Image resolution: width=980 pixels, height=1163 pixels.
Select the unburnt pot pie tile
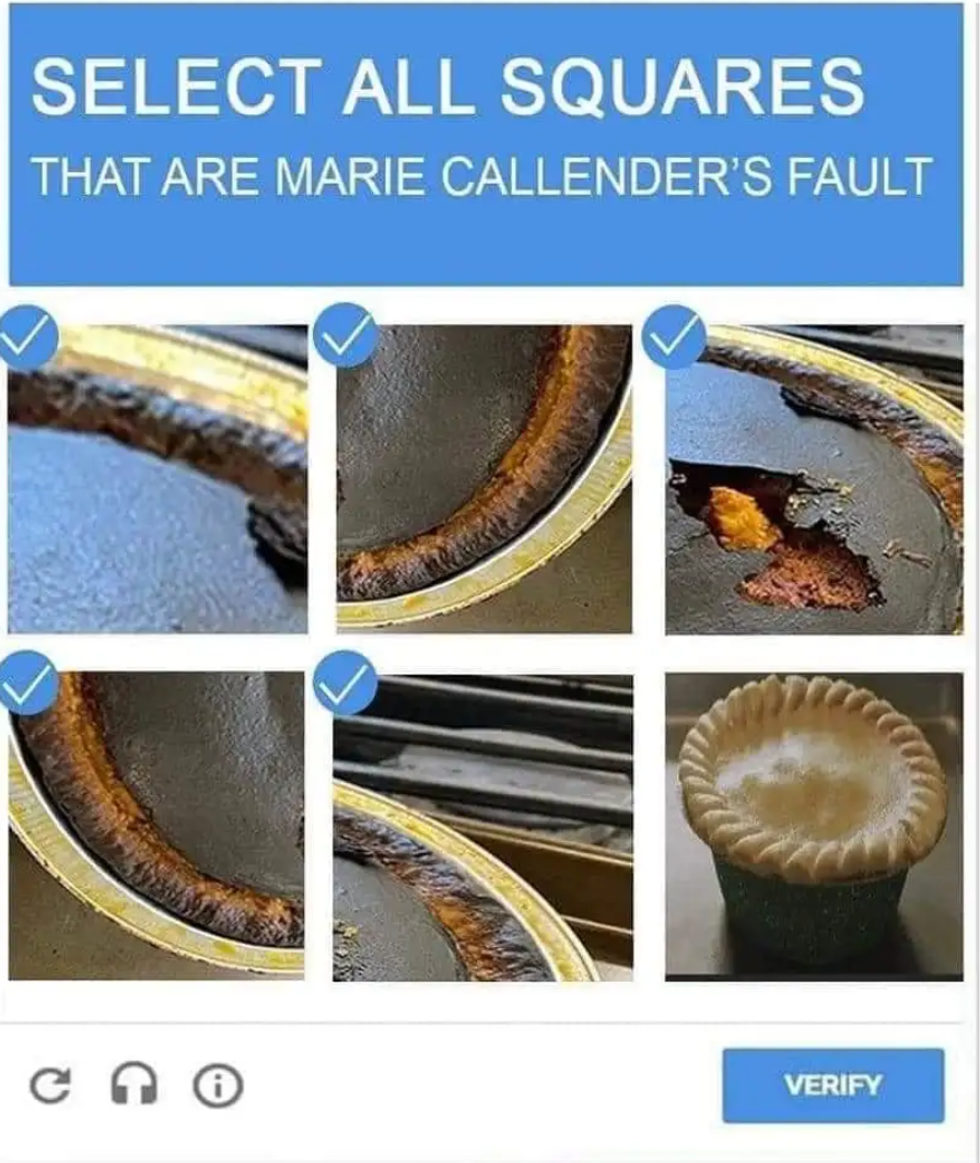coord(814,826)
